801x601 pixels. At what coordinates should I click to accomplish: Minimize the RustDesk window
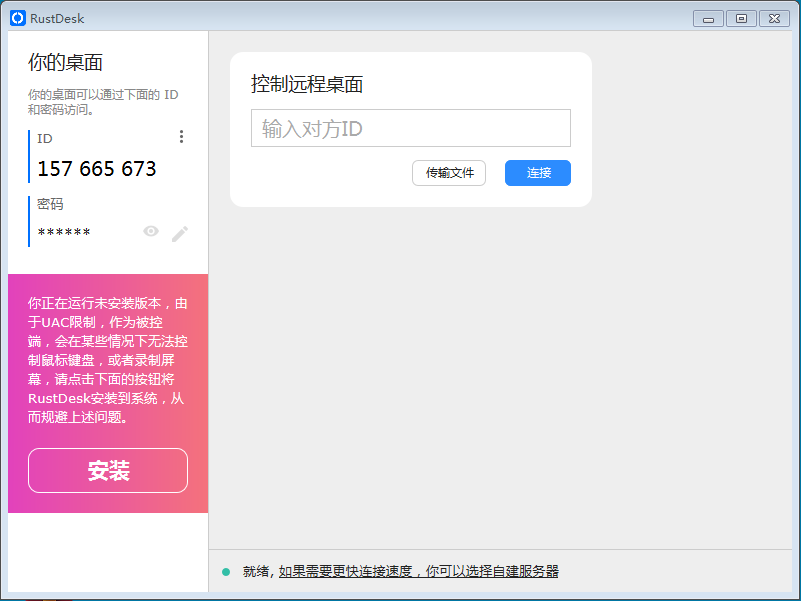pos(709,18)
